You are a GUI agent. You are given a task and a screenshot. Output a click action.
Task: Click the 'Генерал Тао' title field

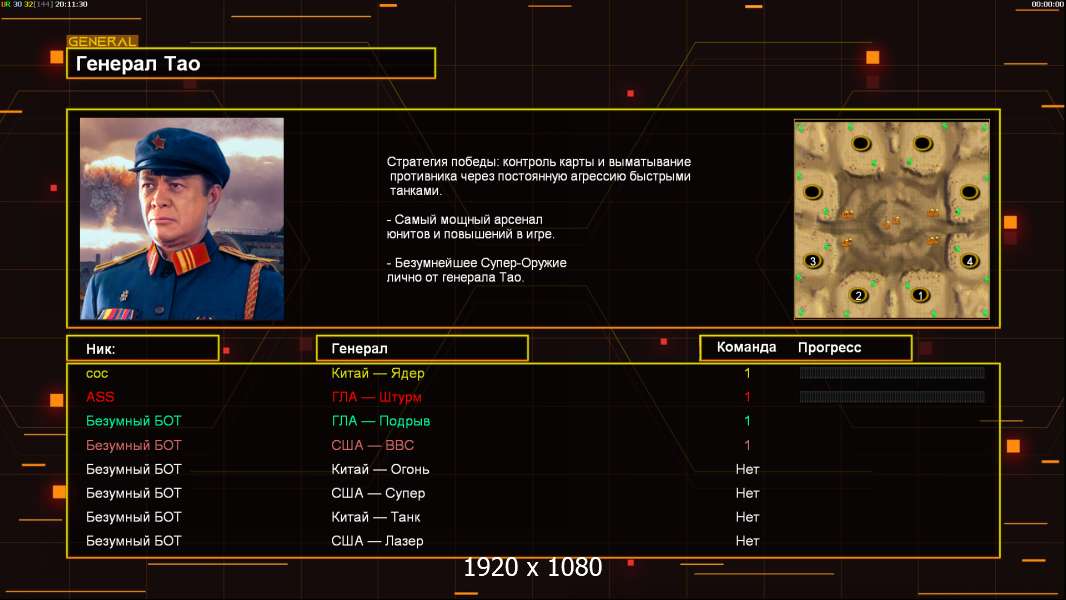pos(251,63)
